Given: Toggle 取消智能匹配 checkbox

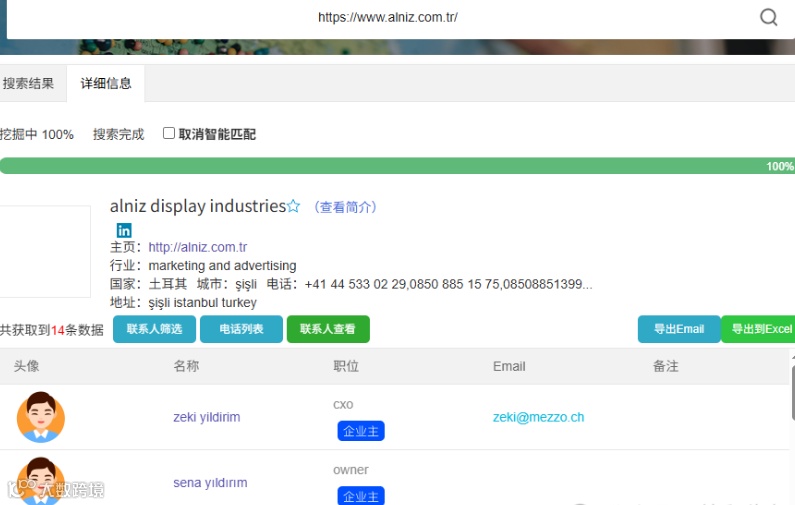Looking at the screenshot, I should tap(169, 133).
